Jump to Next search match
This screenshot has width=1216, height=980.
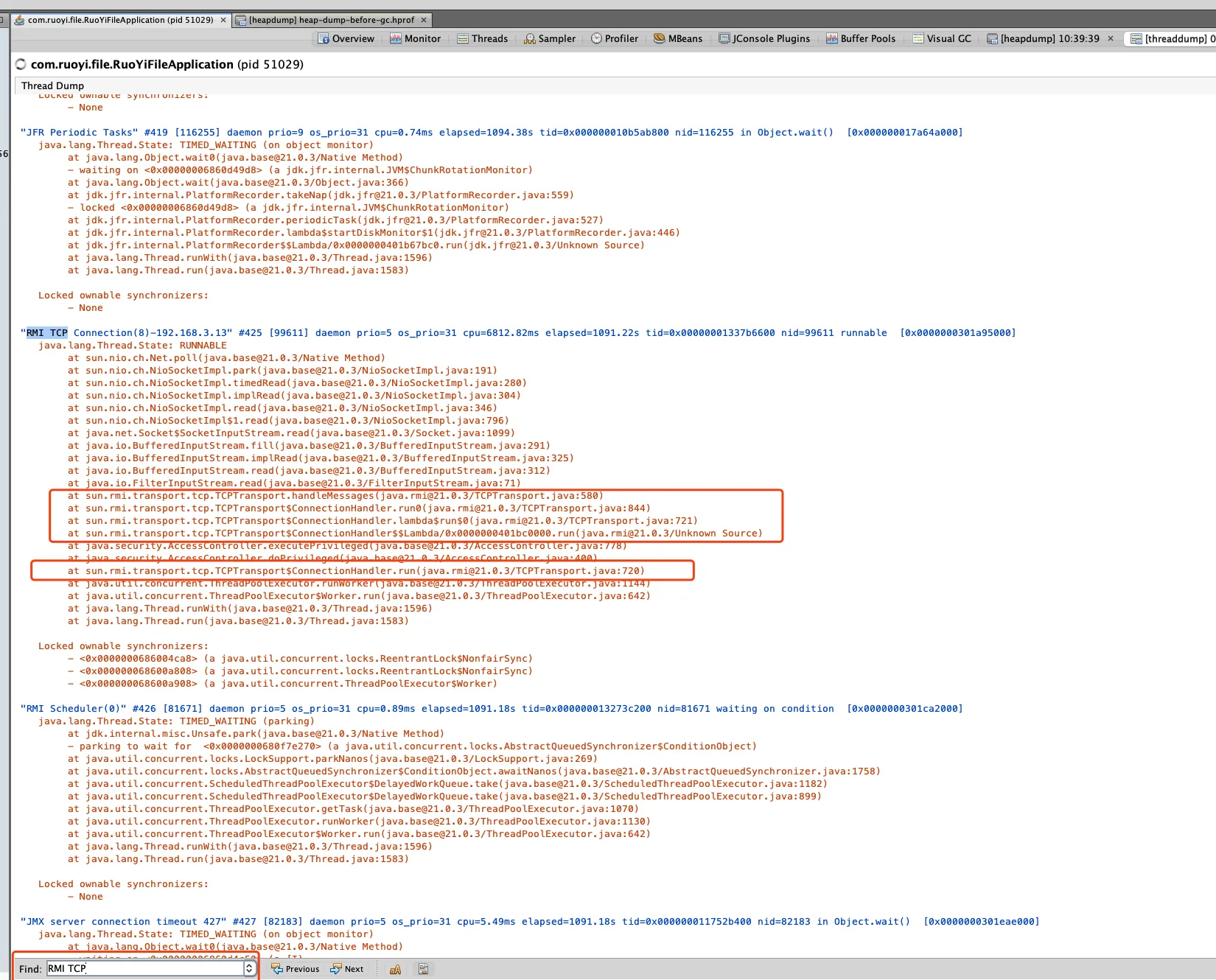pyautogui.click(x=347, y=969)
